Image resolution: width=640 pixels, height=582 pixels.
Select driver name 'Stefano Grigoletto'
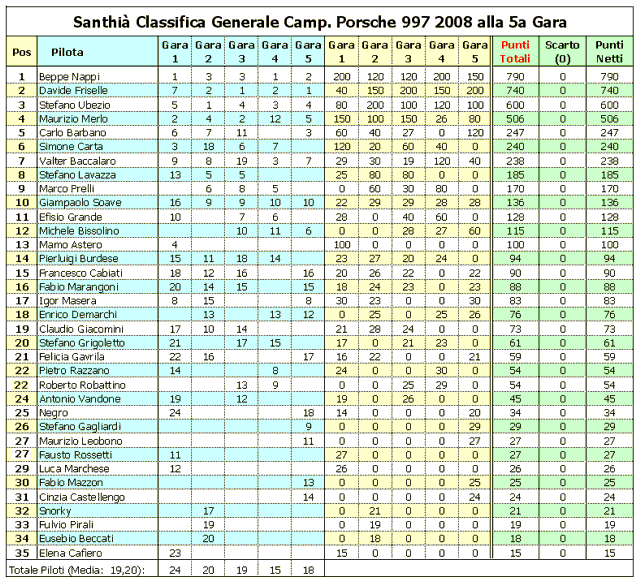point(82,343)
